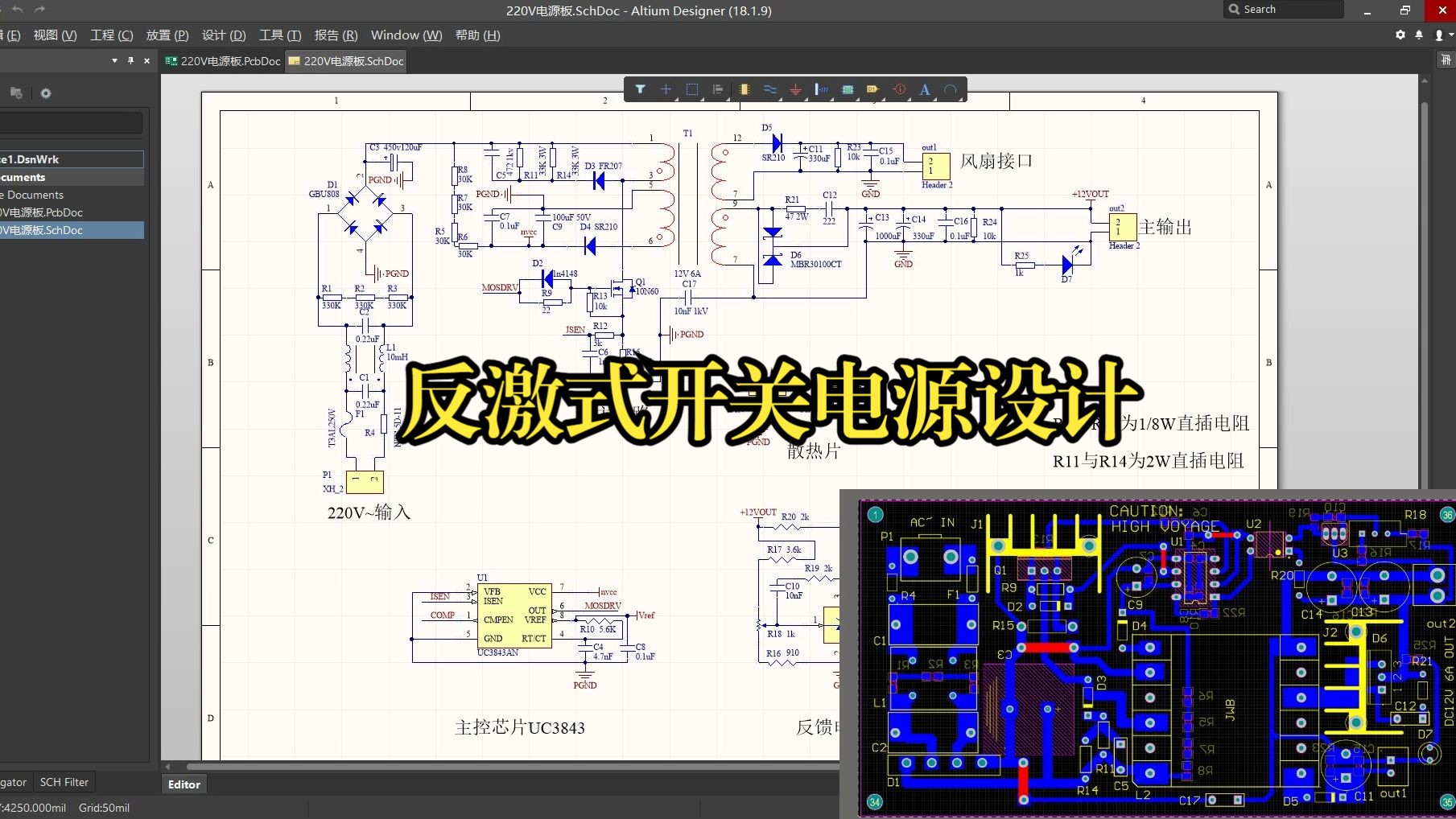
Task: Open the Projects panel dropdown arrow
Action: [x=113, y=60]
